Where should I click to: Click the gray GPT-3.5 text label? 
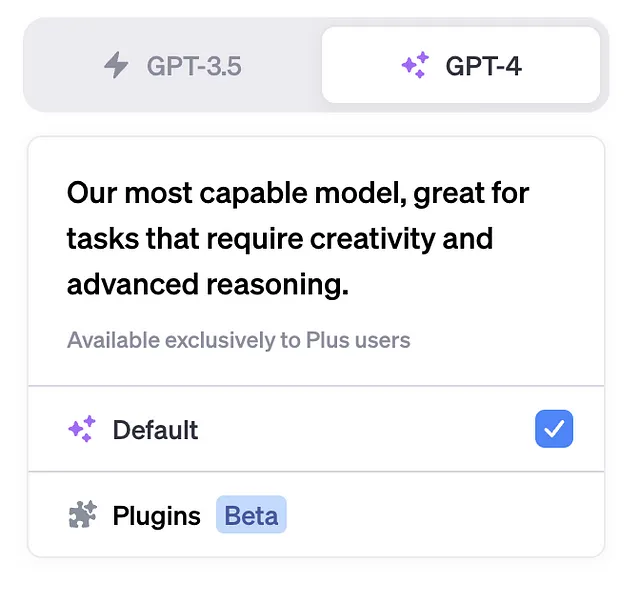coord(194,66)
